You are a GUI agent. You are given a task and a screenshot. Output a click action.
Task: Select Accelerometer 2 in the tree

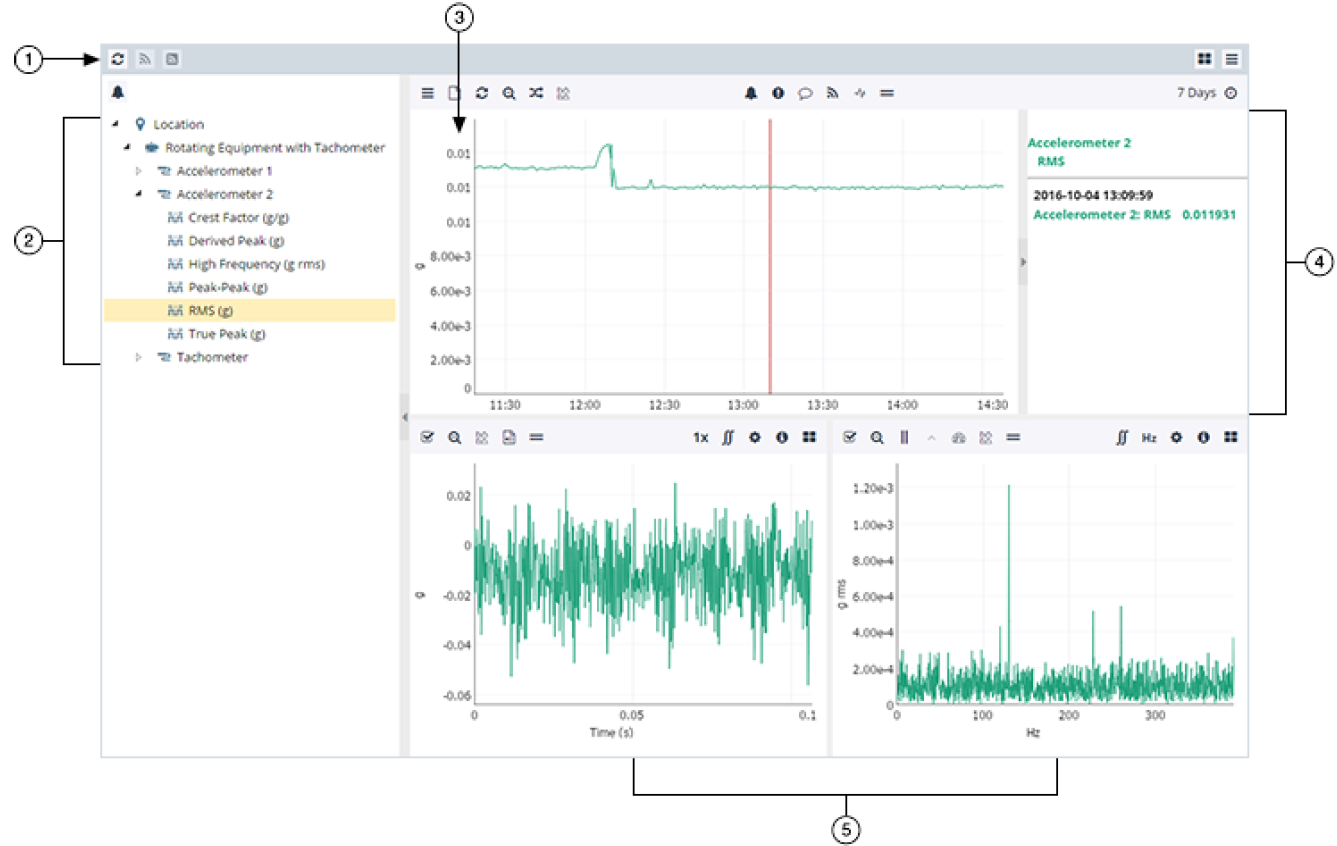point(225,194)
